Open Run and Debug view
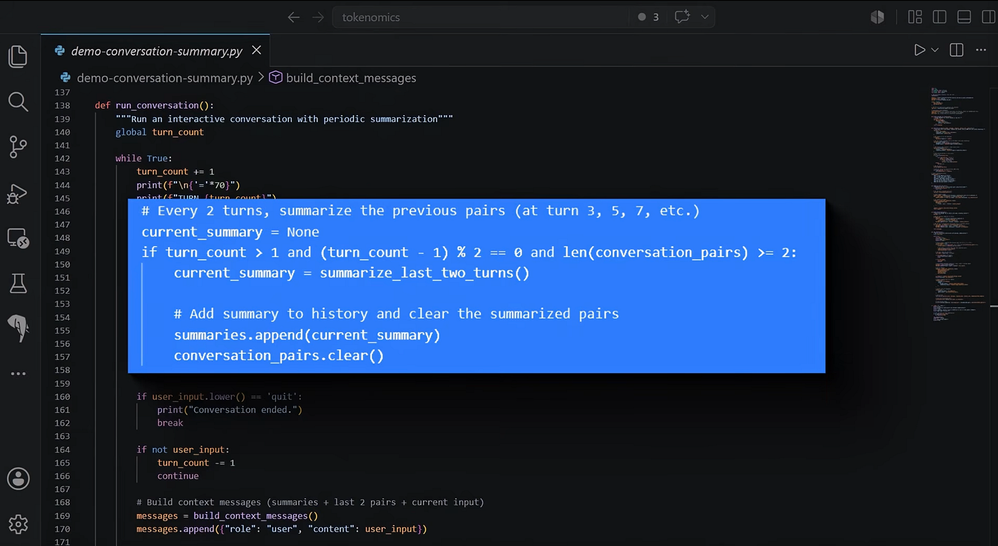Screen dimensions: 998x546 (18, 193)
